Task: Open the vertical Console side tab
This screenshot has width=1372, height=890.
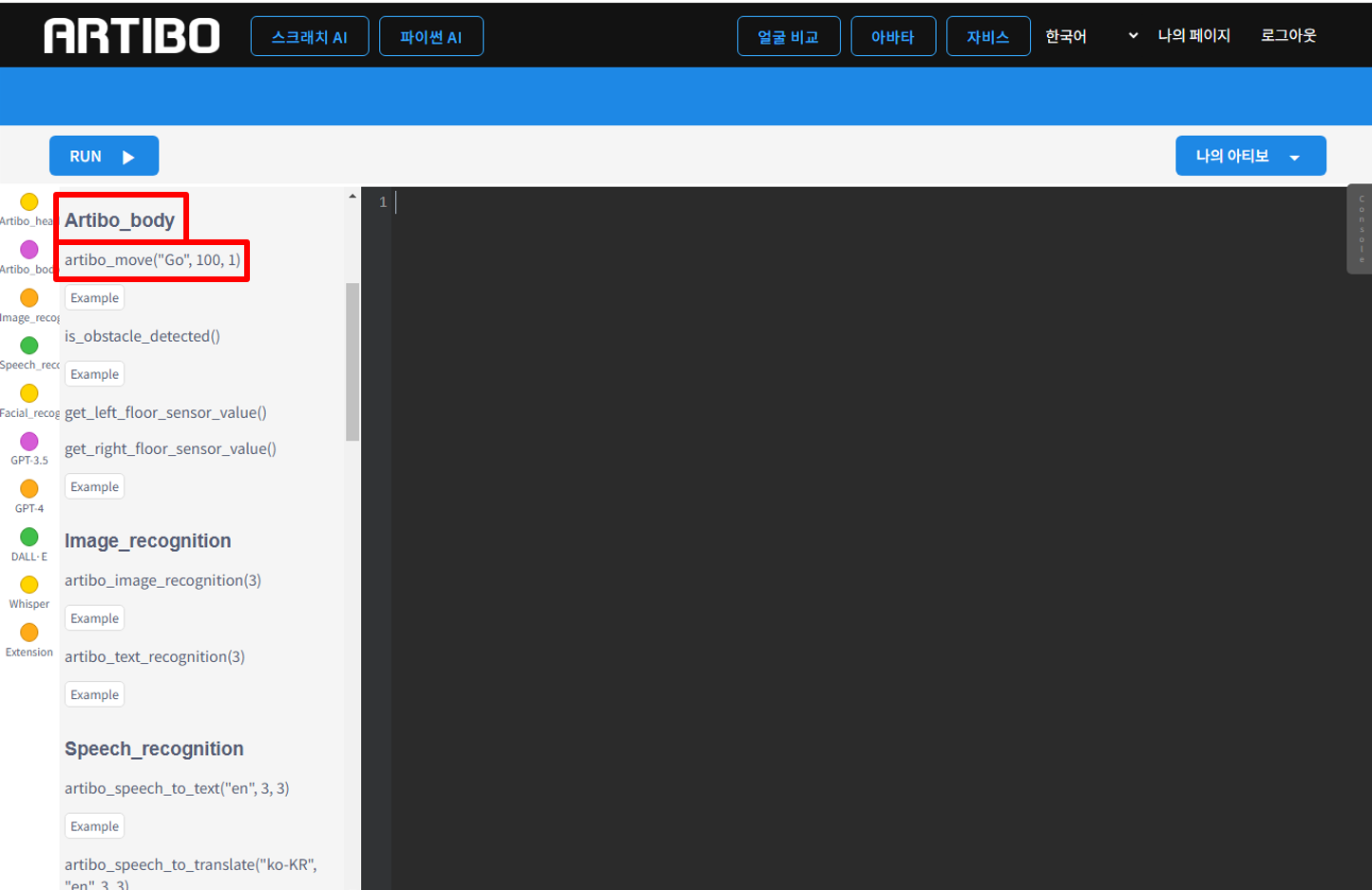Action: pyautogui.click(x=1360, y=229)
